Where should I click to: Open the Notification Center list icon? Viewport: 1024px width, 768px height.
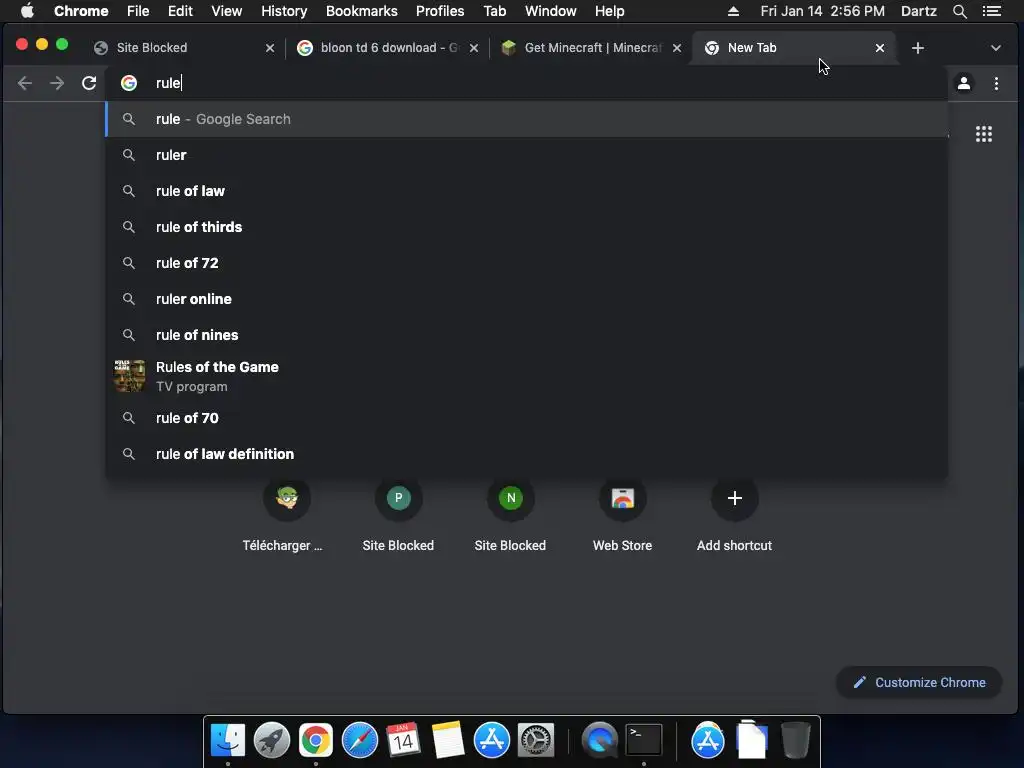(991, 11)
